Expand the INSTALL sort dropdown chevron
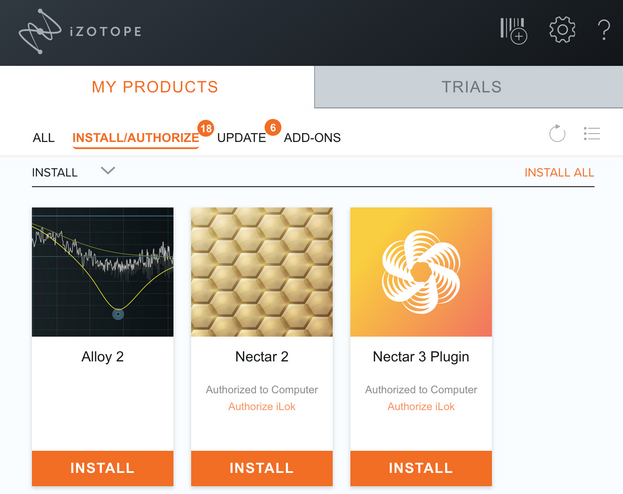The width and height of the screenshot is (623, 494). [x=108, y=171]
